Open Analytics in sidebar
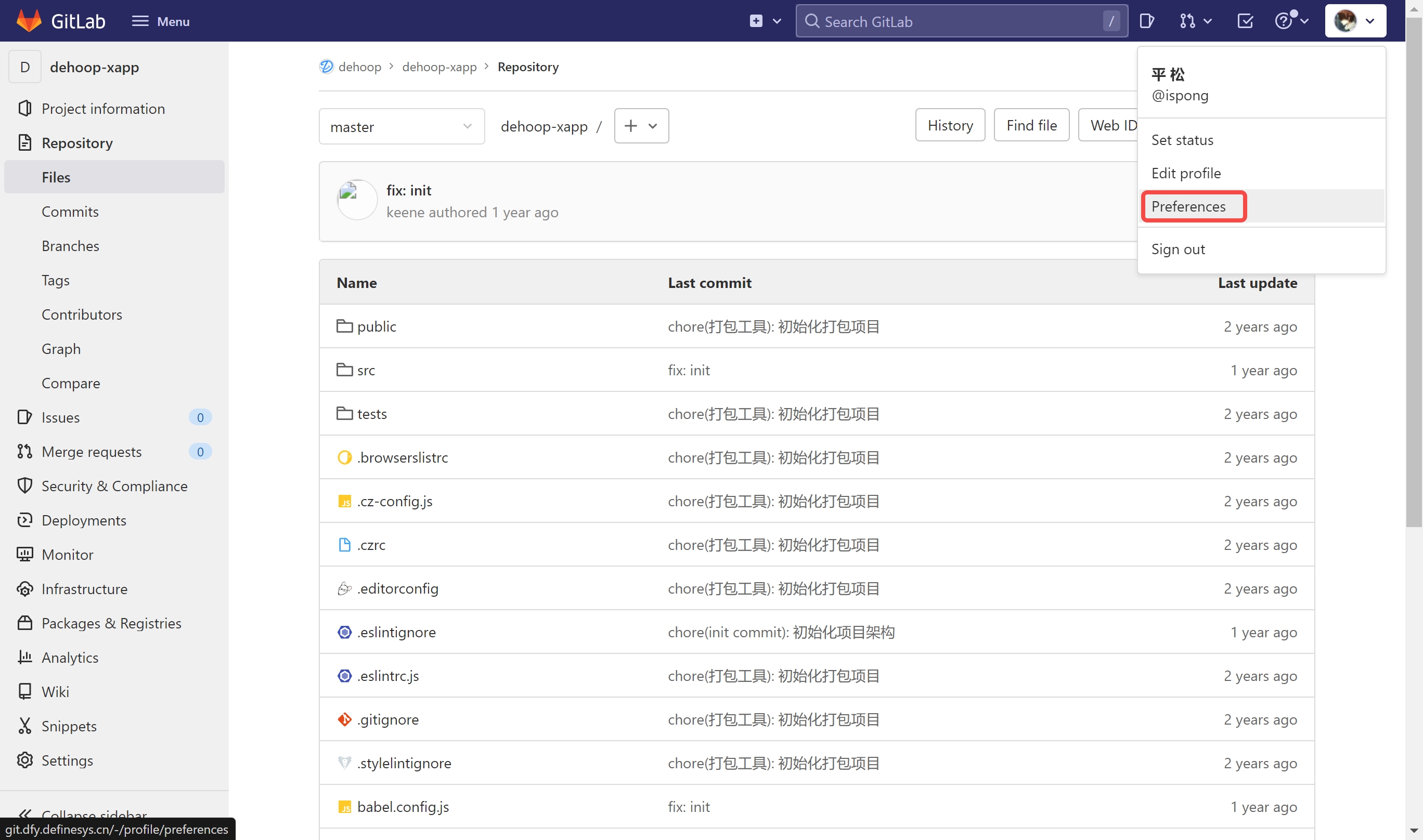1423x840 pixels. tap(114, 657)
